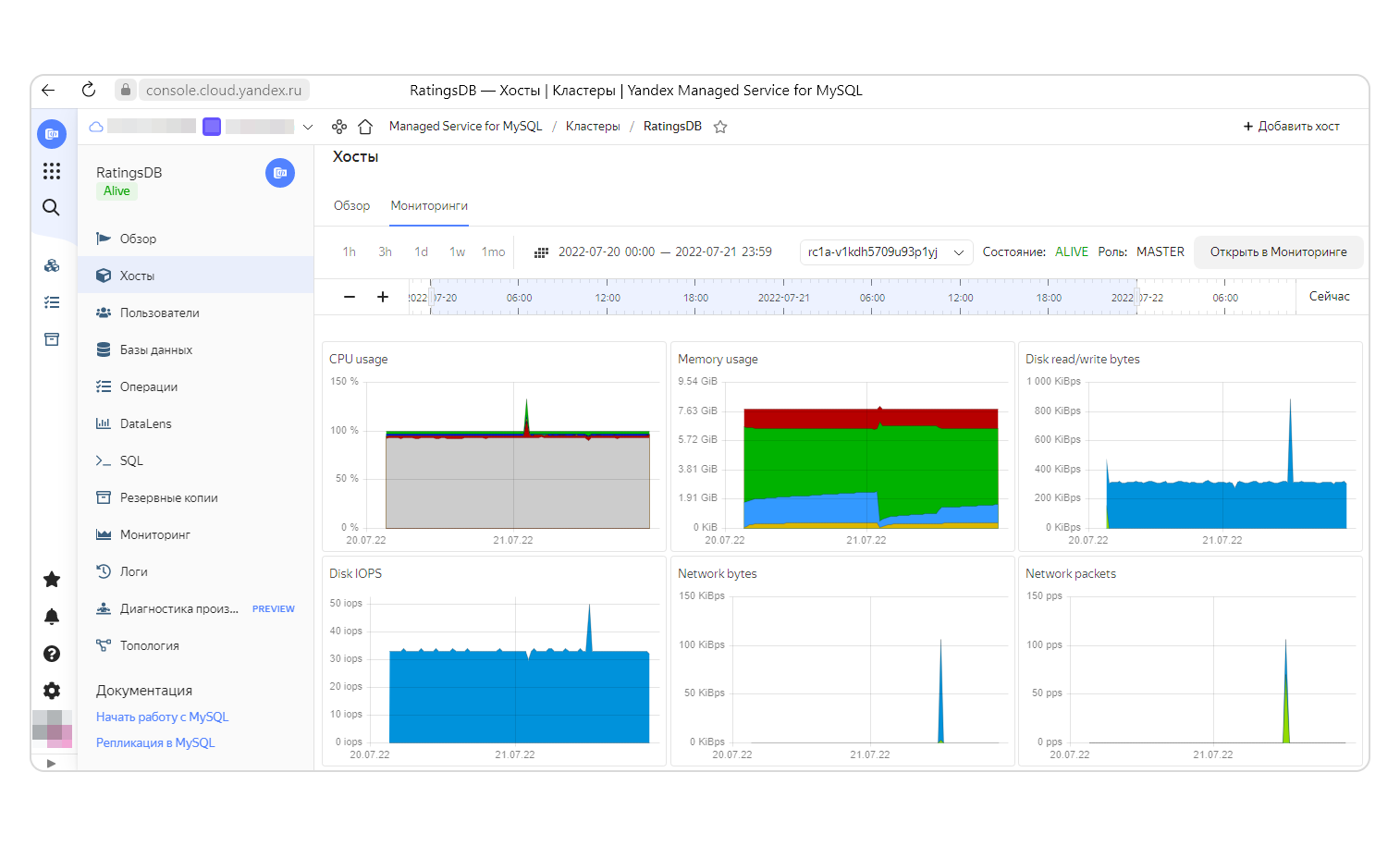The image size is (1400, 846).
Task: Click the 2022-07-21 label on the timeline
Action: tap(783, 298)
